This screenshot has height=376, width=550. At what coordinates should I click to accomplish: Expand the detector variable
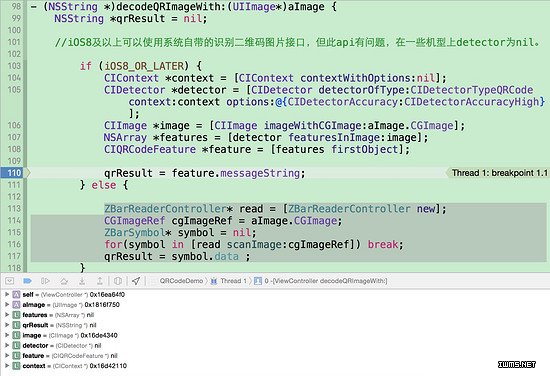point(7,345)
